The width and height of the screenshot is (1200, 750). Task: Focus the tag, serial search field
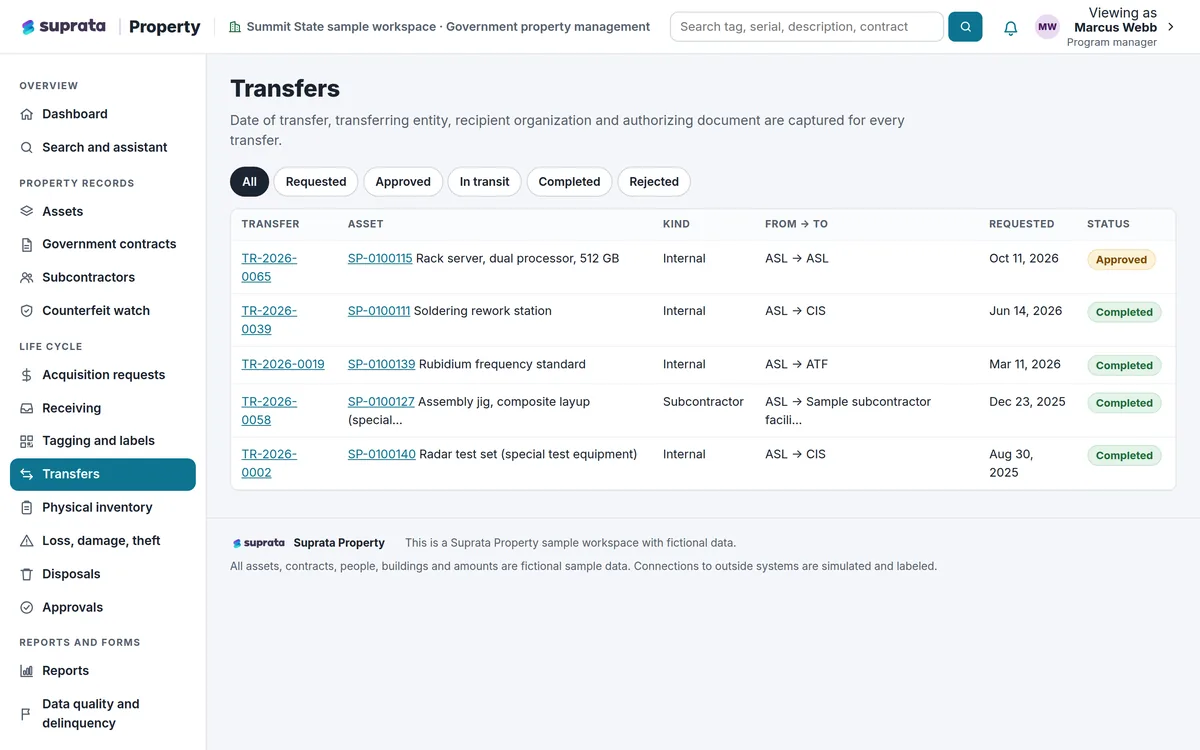point(806,27)
